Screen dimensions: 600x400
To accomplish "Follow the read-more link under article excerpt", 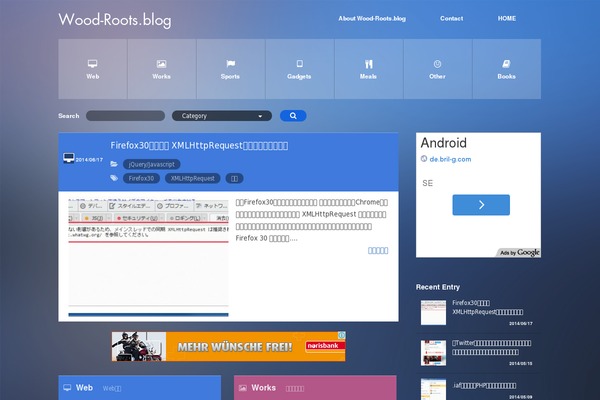I will [x=378, y=251].
